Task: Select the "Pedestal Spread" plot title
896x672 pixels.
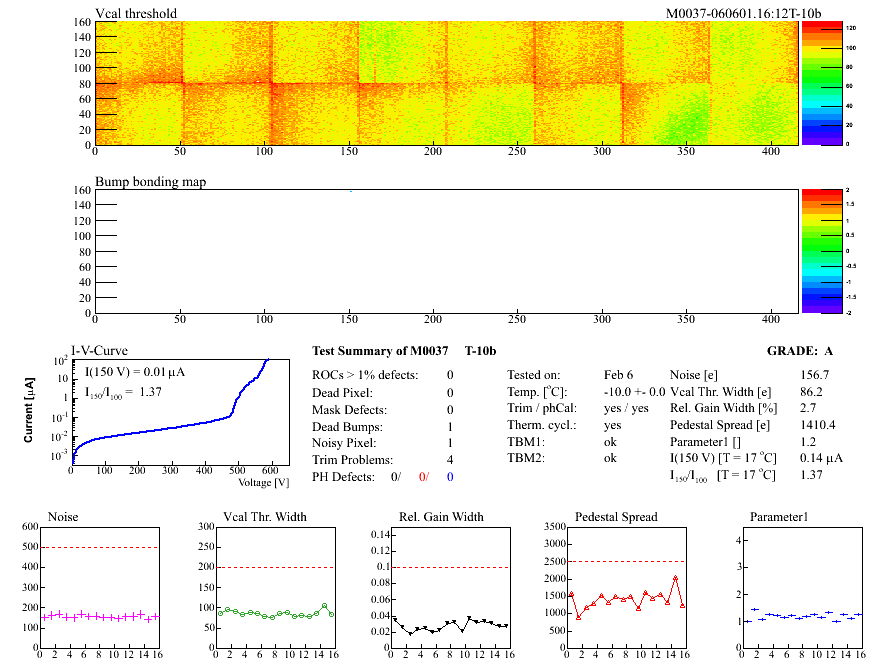Action: 616,517
